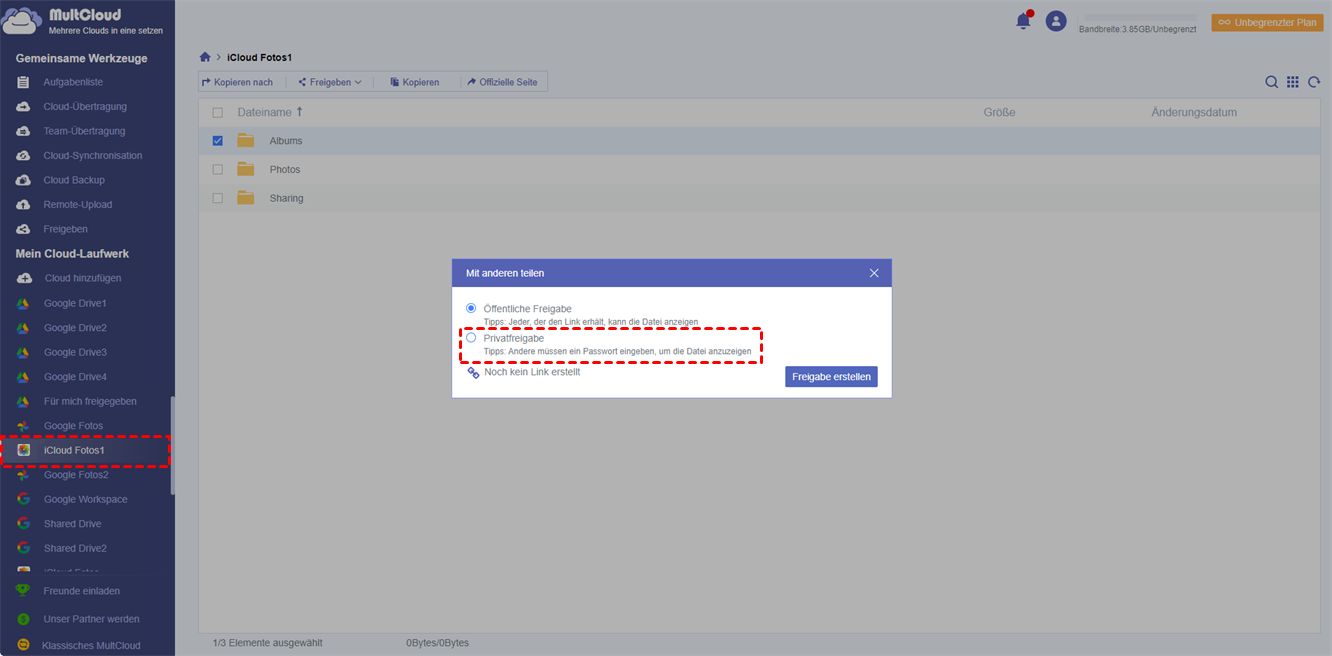
Task: Close the Mit anderen teilen dialog
Action: (874, 273)
